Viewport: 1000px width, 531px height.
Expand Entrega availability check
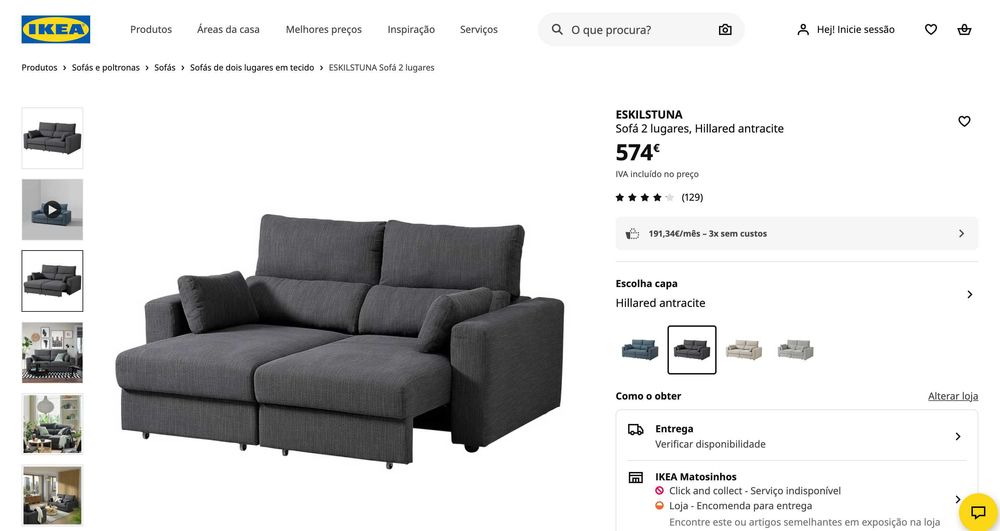pyautogui.click(x=797, y=436)
